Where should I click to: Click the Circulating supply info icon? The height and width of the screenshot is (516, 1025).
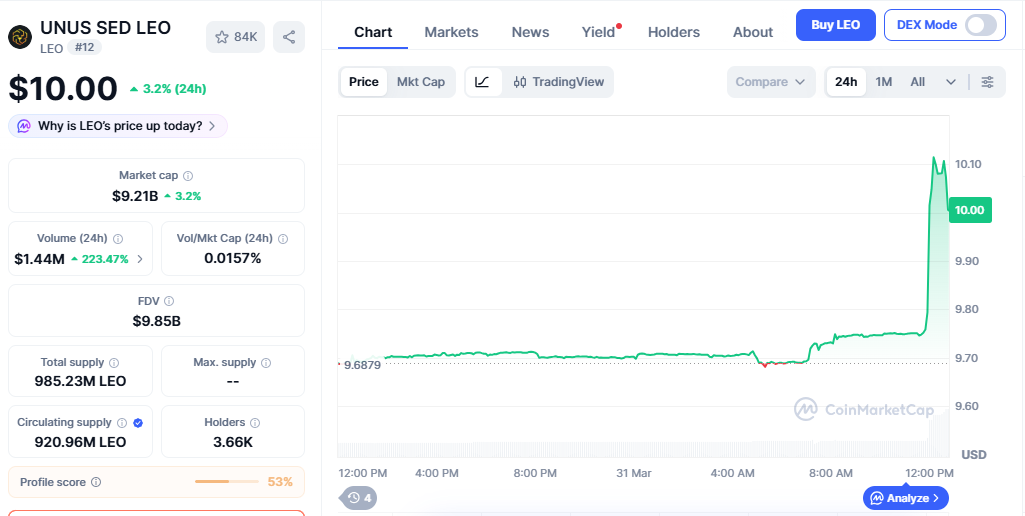pos(122,423)
